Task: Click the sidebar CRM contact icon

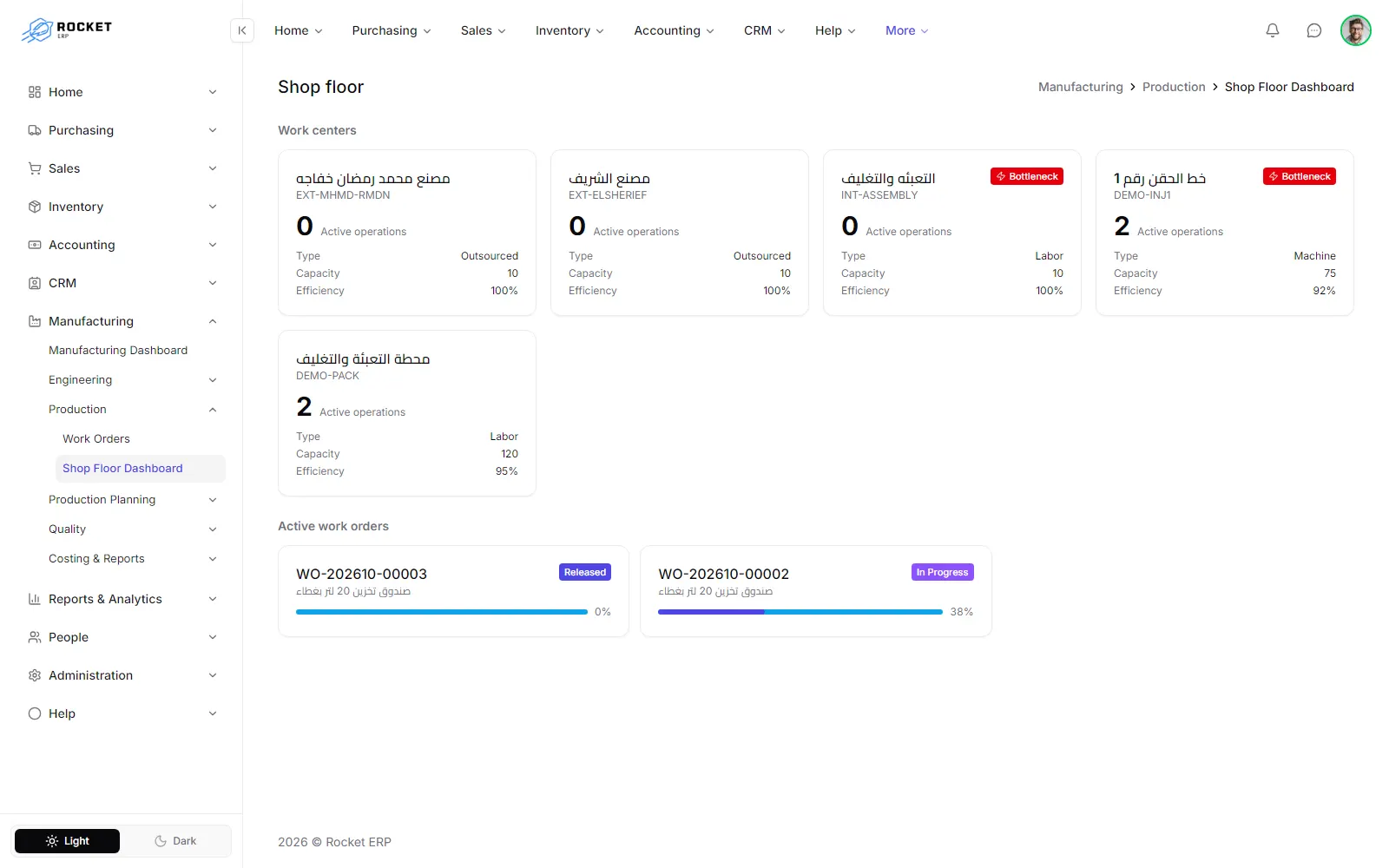Action: 35,283
